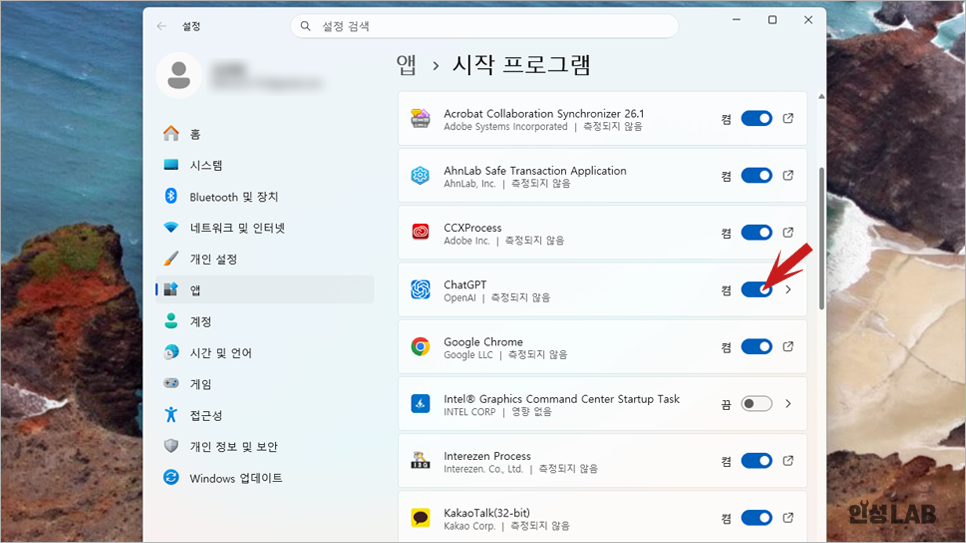Turn off Google Chrome startup toggle
The width and height of the screenshot is (966, 543).
click(x=757, y=346)
